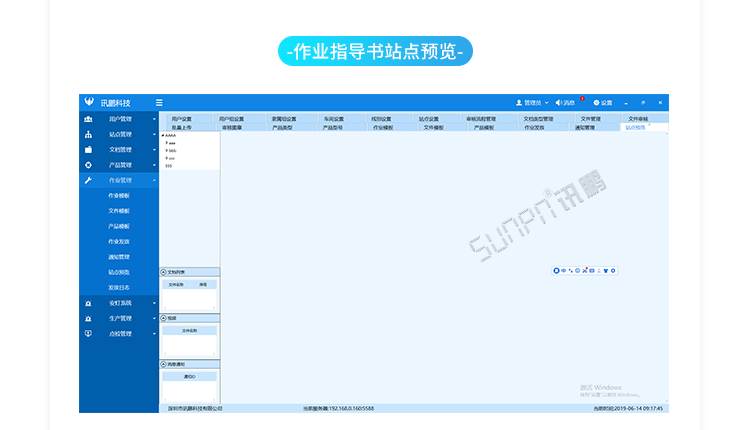Click the red message notification badge
750x430 pixels.
582,99
